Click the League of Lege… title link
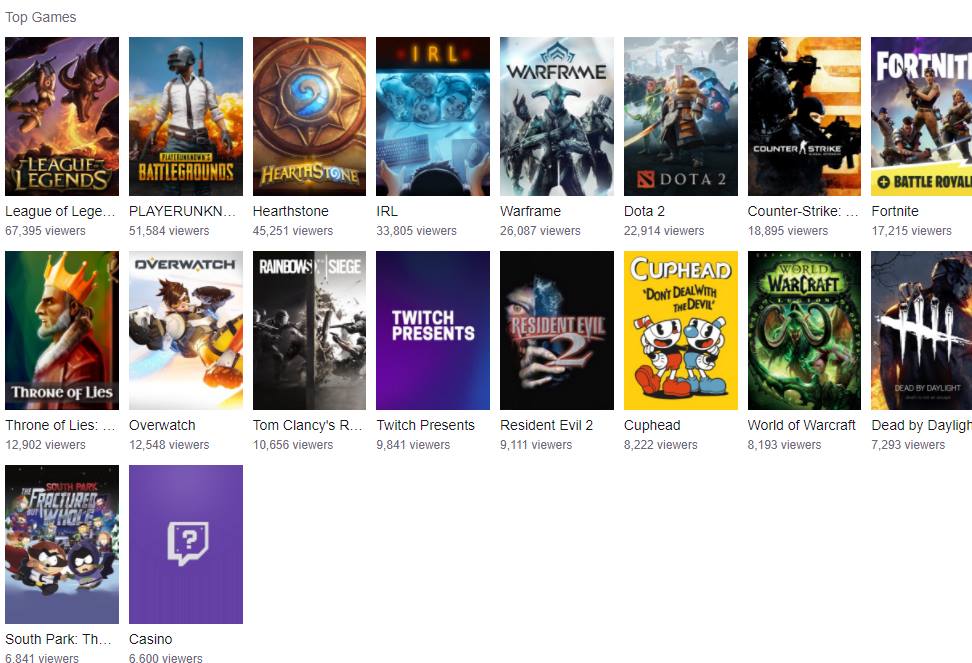972x663 pixels. [60, 211]
